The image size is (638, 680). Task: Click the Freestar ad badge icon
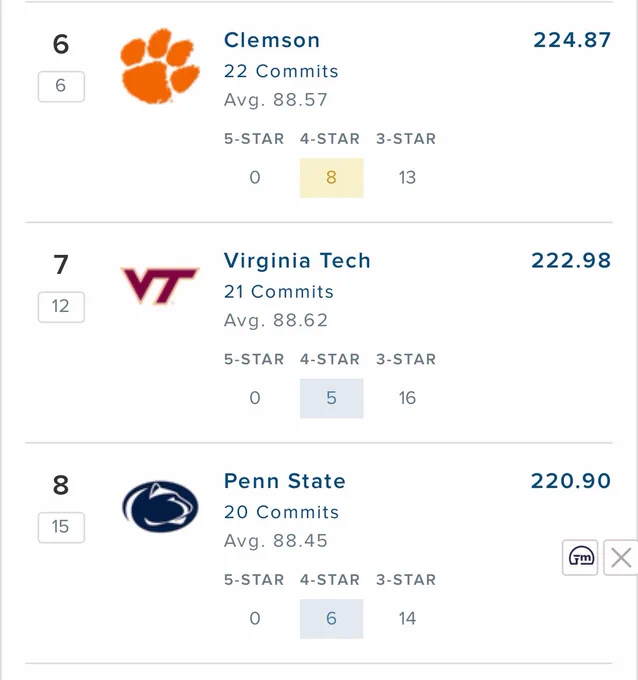(x=580, y=557)
